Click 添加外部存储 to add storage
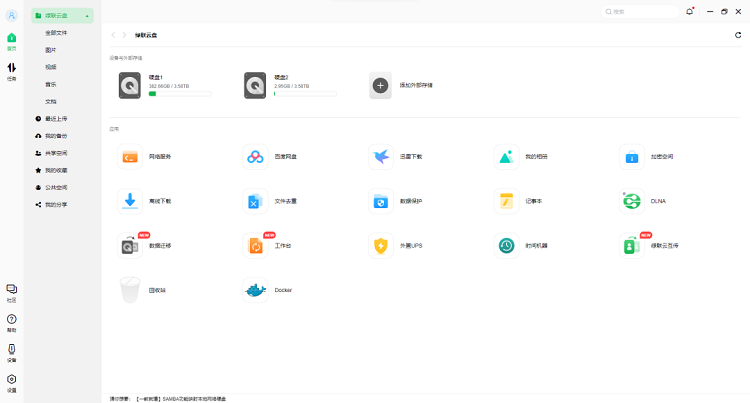This screenshot has width=750, height=403. [x=381, y=85]
